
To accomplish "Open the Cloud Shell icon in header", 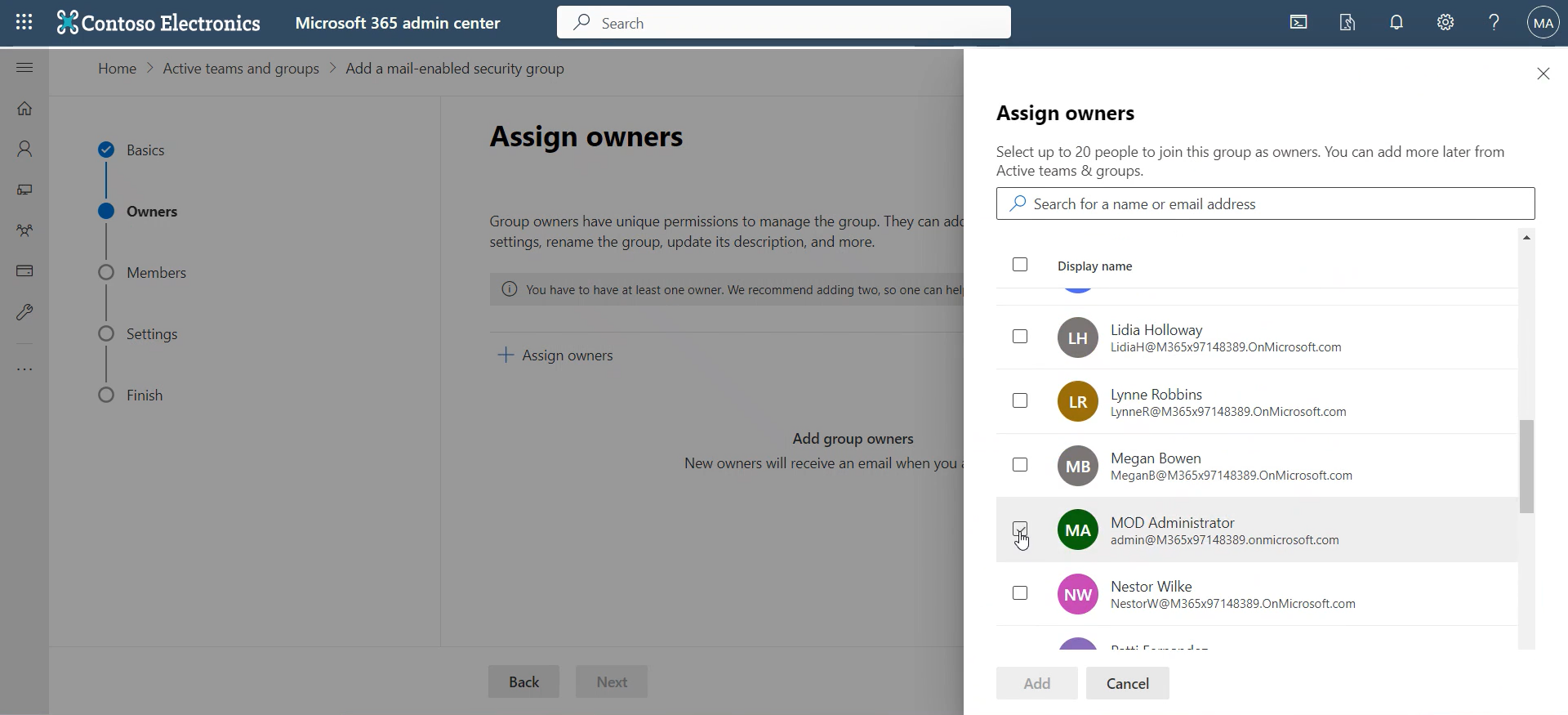I will pyautogui.click(x=1298, y=22).
